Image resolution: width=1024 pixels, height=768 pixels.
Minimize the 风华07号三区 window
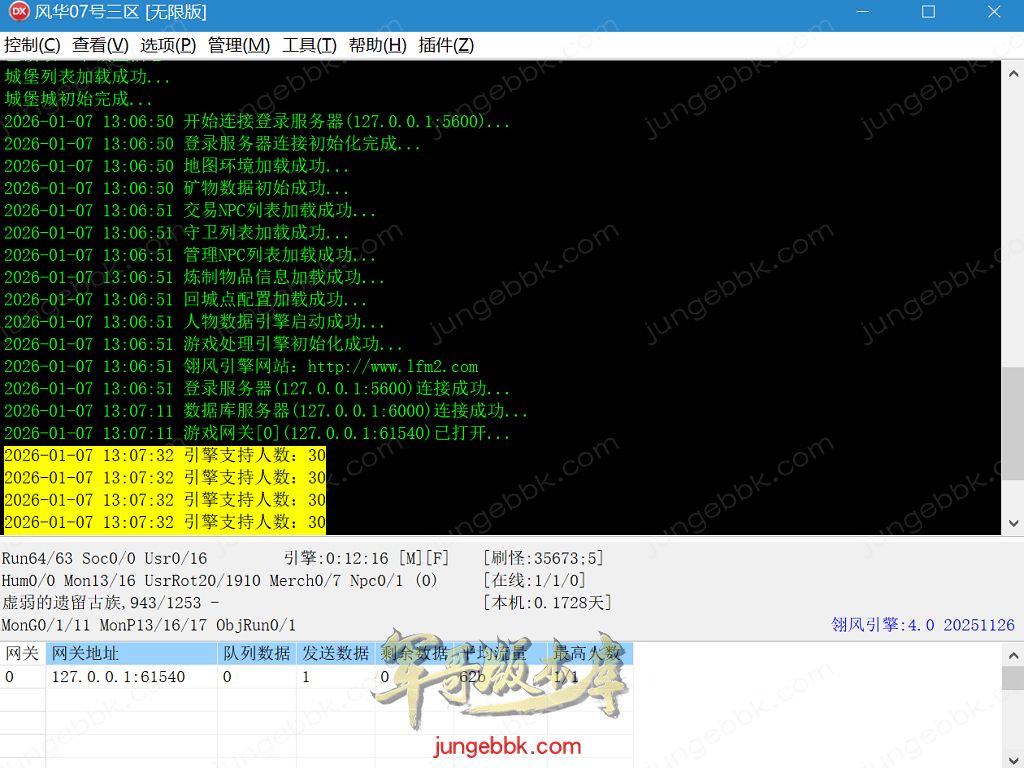point(863,13)
